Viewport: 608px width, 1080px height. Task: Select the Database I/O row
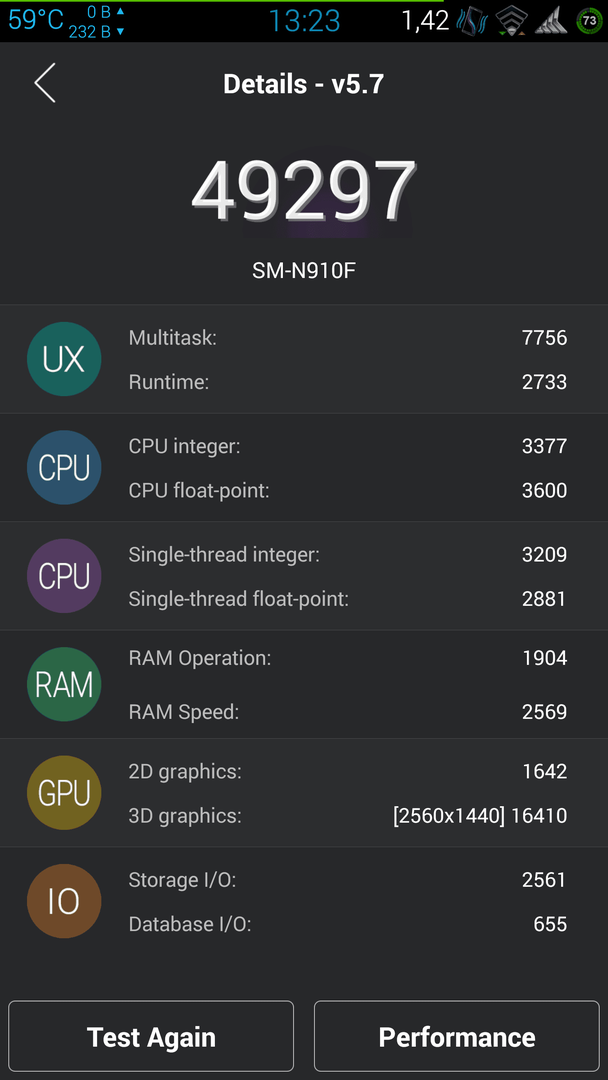coord(348,924)
